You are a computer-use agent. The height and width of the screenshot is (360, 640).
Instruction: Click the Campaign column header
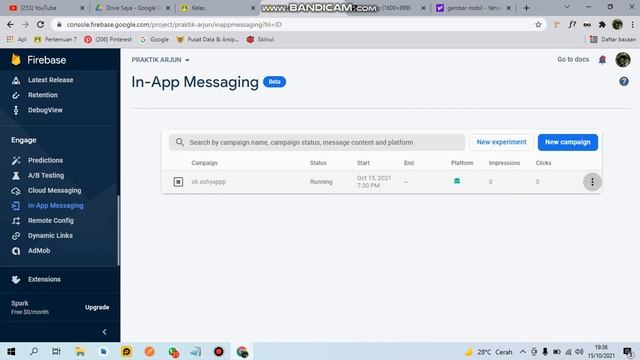tap(204, 163)
